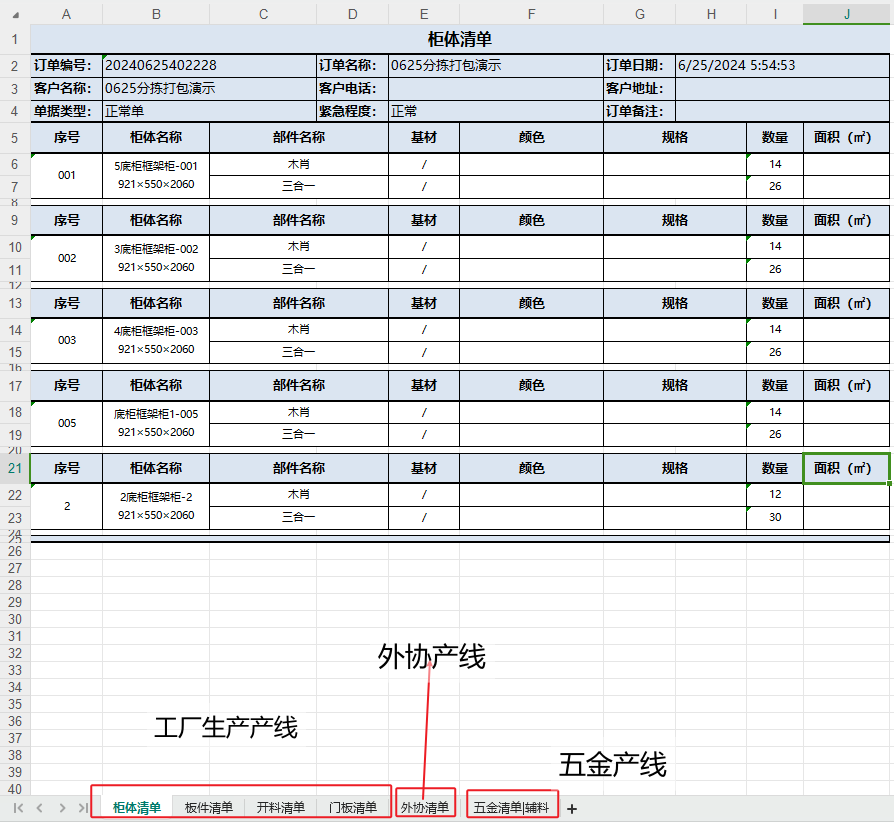Jump to last sheet with navigation arrow

point(82,808)
